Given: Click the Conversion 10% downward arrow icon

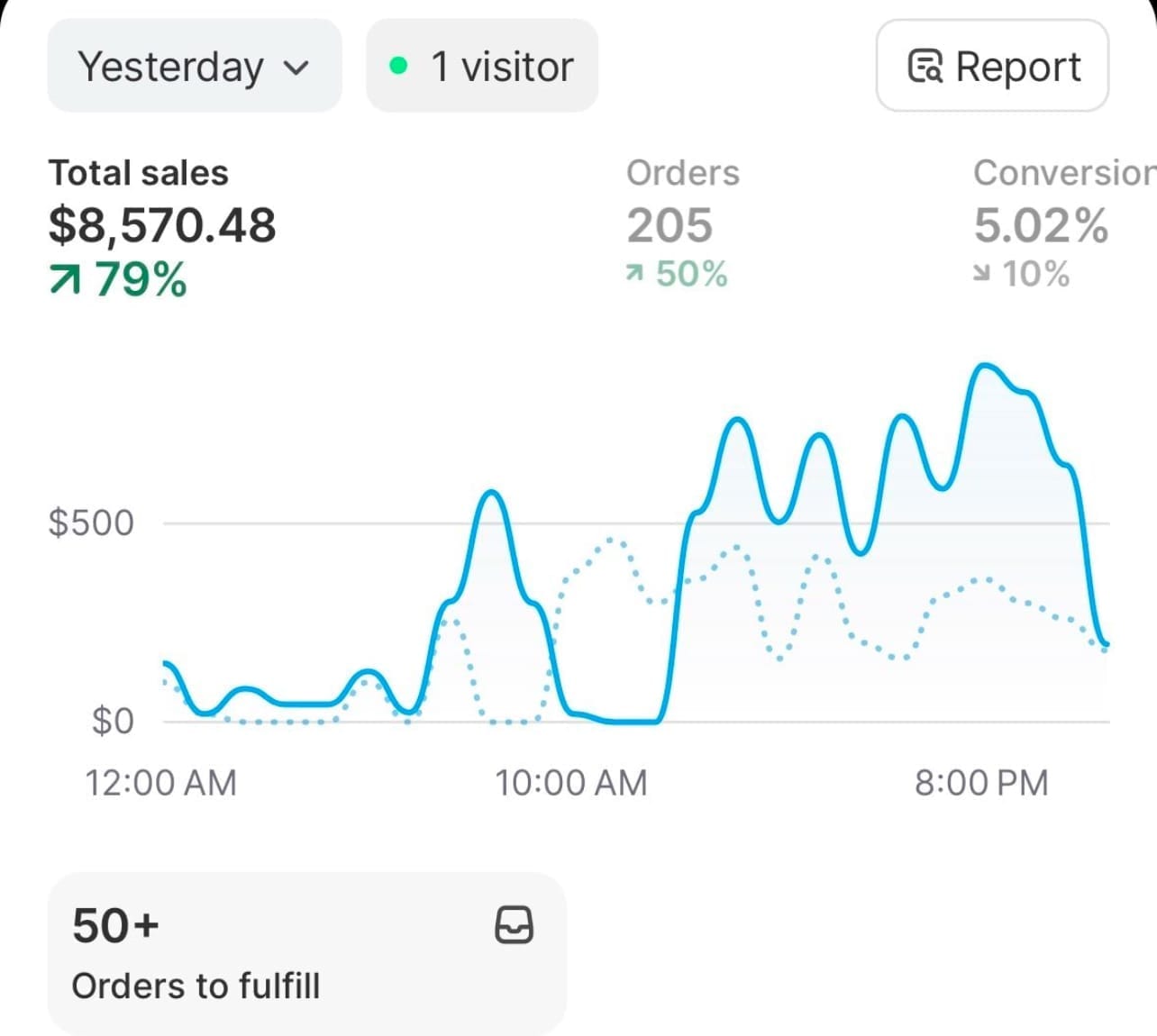Looking at the screenshot, I should tap(982, 273).
